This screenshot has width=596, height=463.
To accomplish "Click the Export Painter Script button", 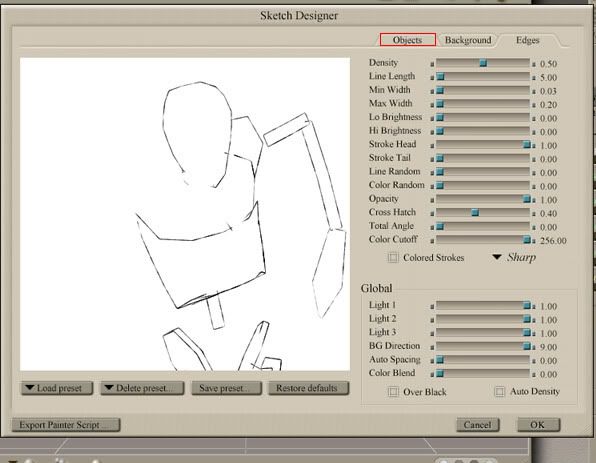I will click(66, 425).
